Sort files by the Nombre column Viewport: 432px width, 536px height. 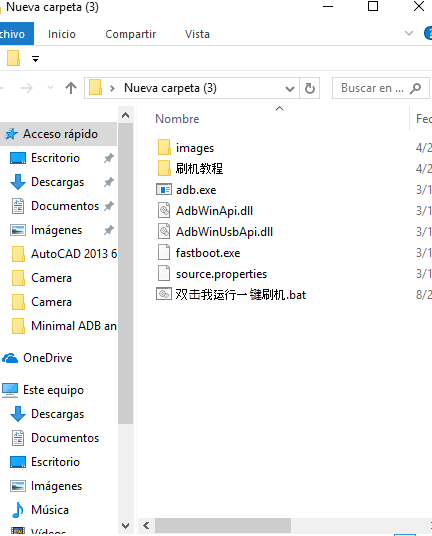177,119
